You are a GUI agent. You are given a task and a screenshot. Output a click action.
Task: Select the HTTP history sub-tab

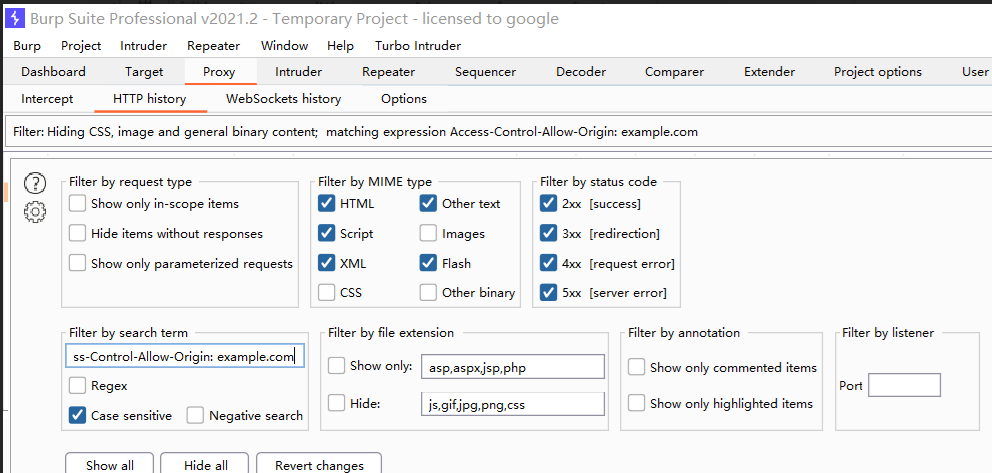click(150, 99)
